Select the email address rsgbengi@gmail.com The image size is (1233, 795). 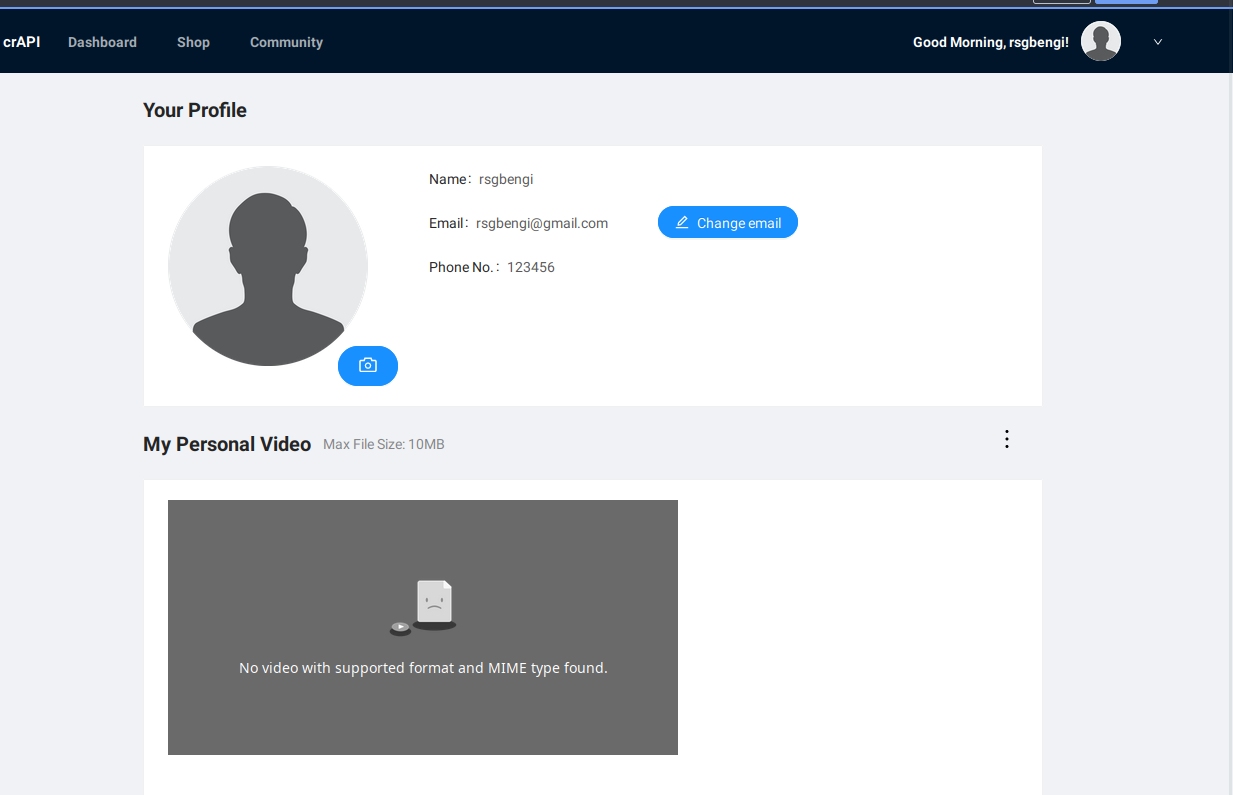(541, 223)
